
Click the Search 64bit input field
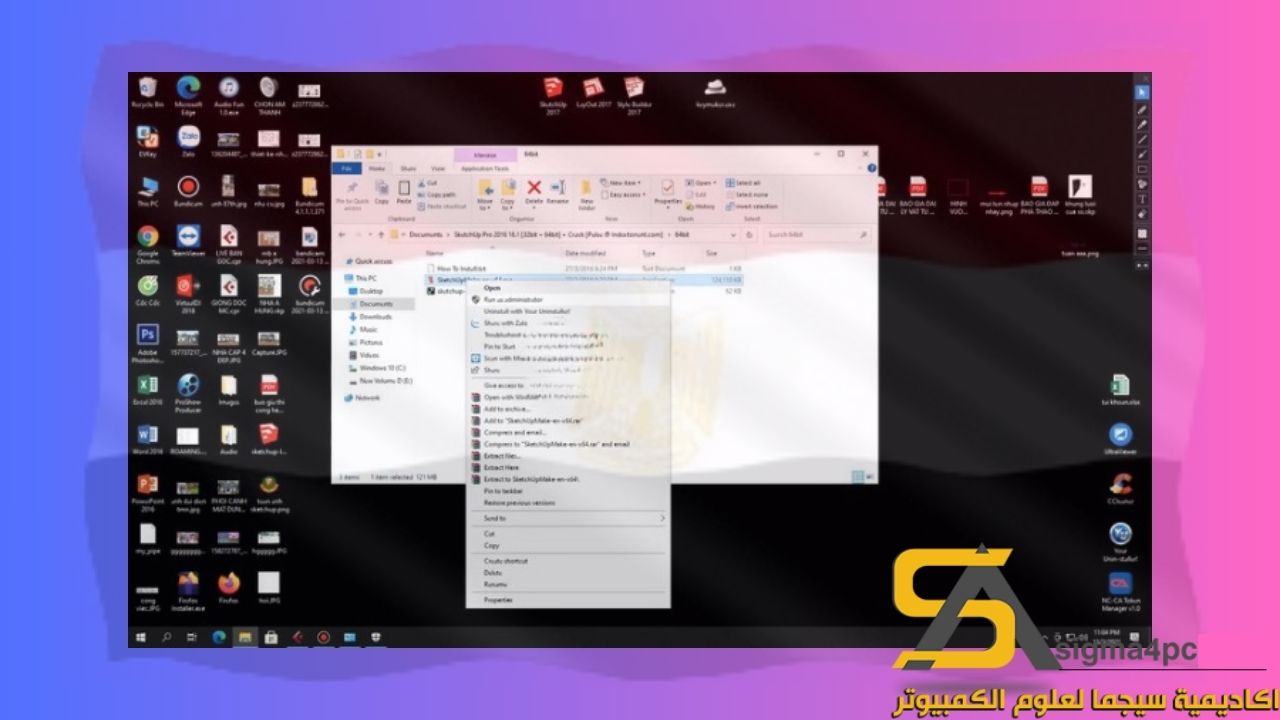(816, 235)
